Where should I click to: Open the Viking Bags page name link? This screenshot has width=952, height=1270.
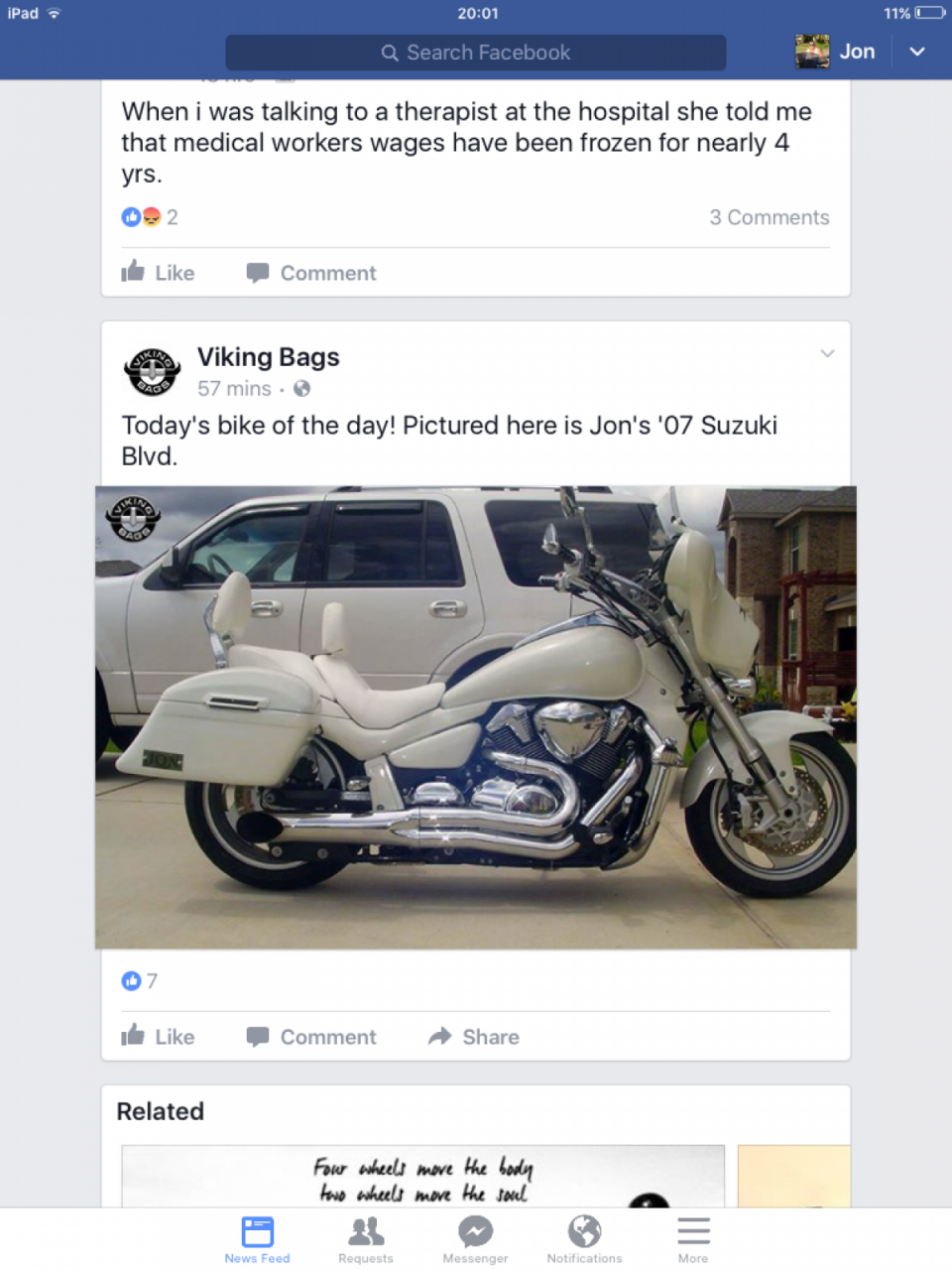tap(268, 357)
